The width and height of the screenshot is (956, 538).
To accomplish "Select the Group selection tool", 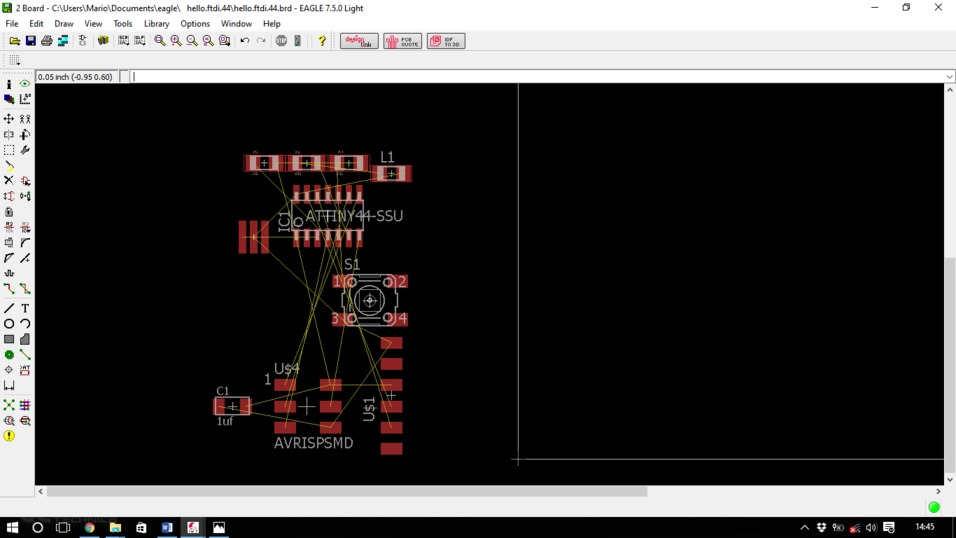I will click(9, 150).
